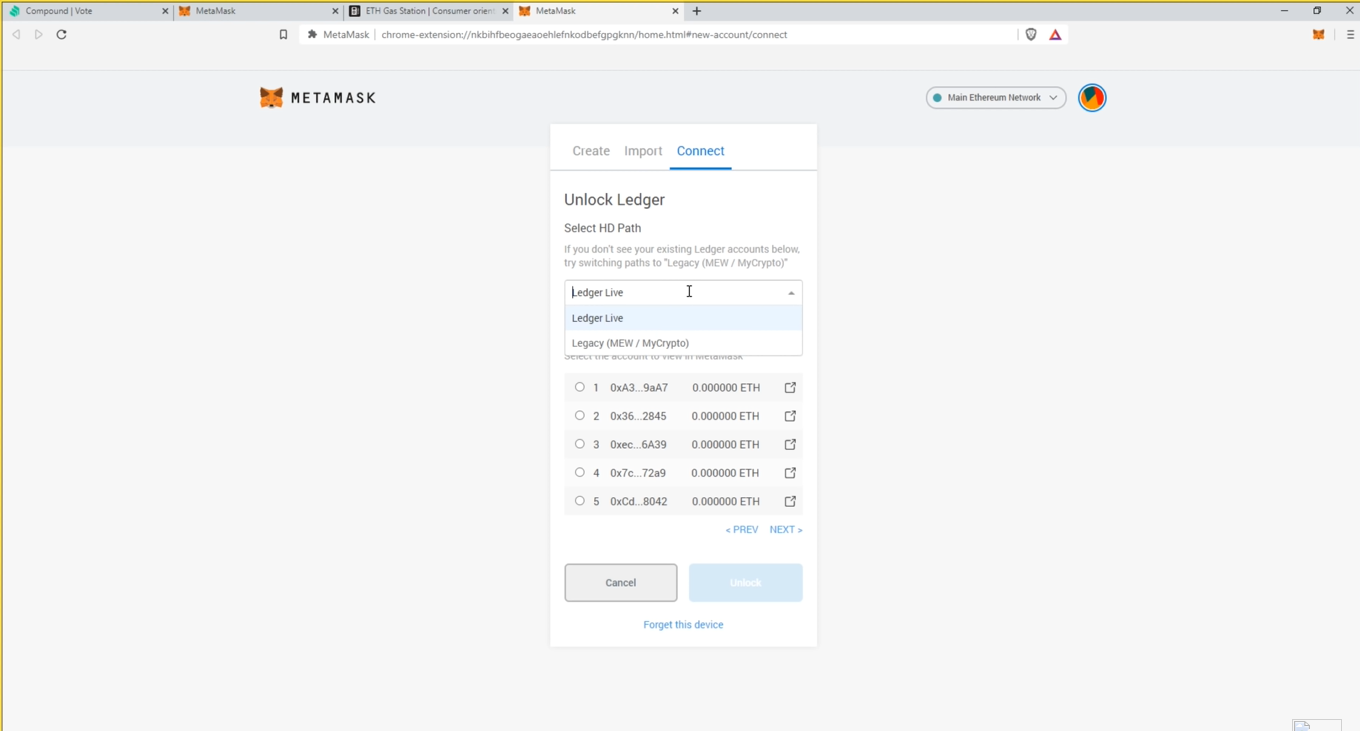This screenshot has height=731, width=1360.
Task: Go forward in browser history
Action: 38,34
